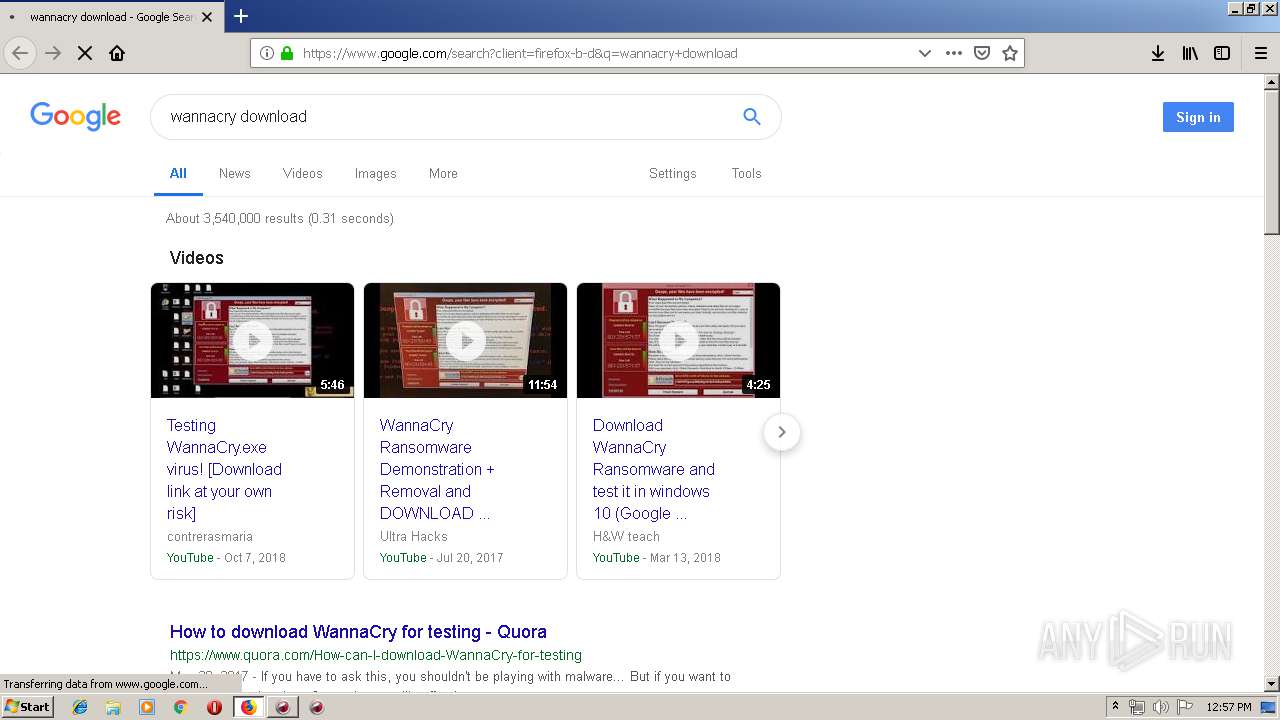Click the Videos section heading
The image size is (1280, 720).
(197, 258)
